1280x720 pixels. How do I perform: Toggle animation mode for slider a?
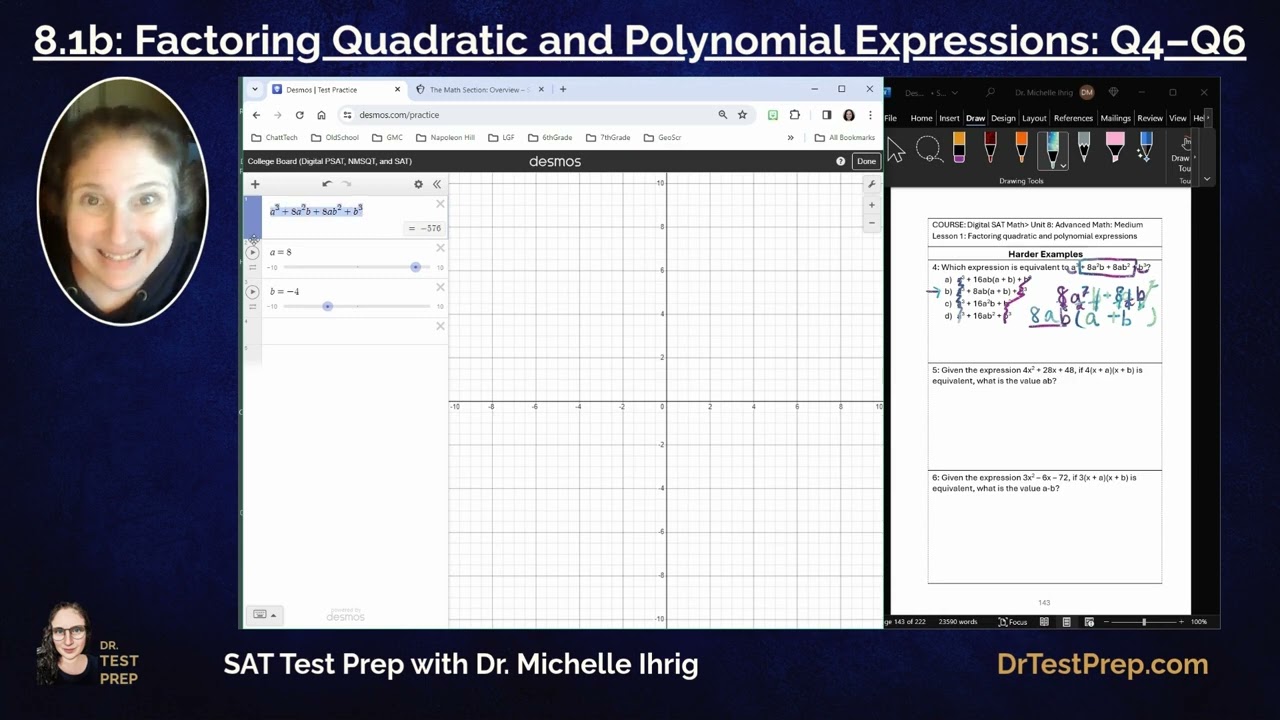pyautogui.click(x=252, y=267)
